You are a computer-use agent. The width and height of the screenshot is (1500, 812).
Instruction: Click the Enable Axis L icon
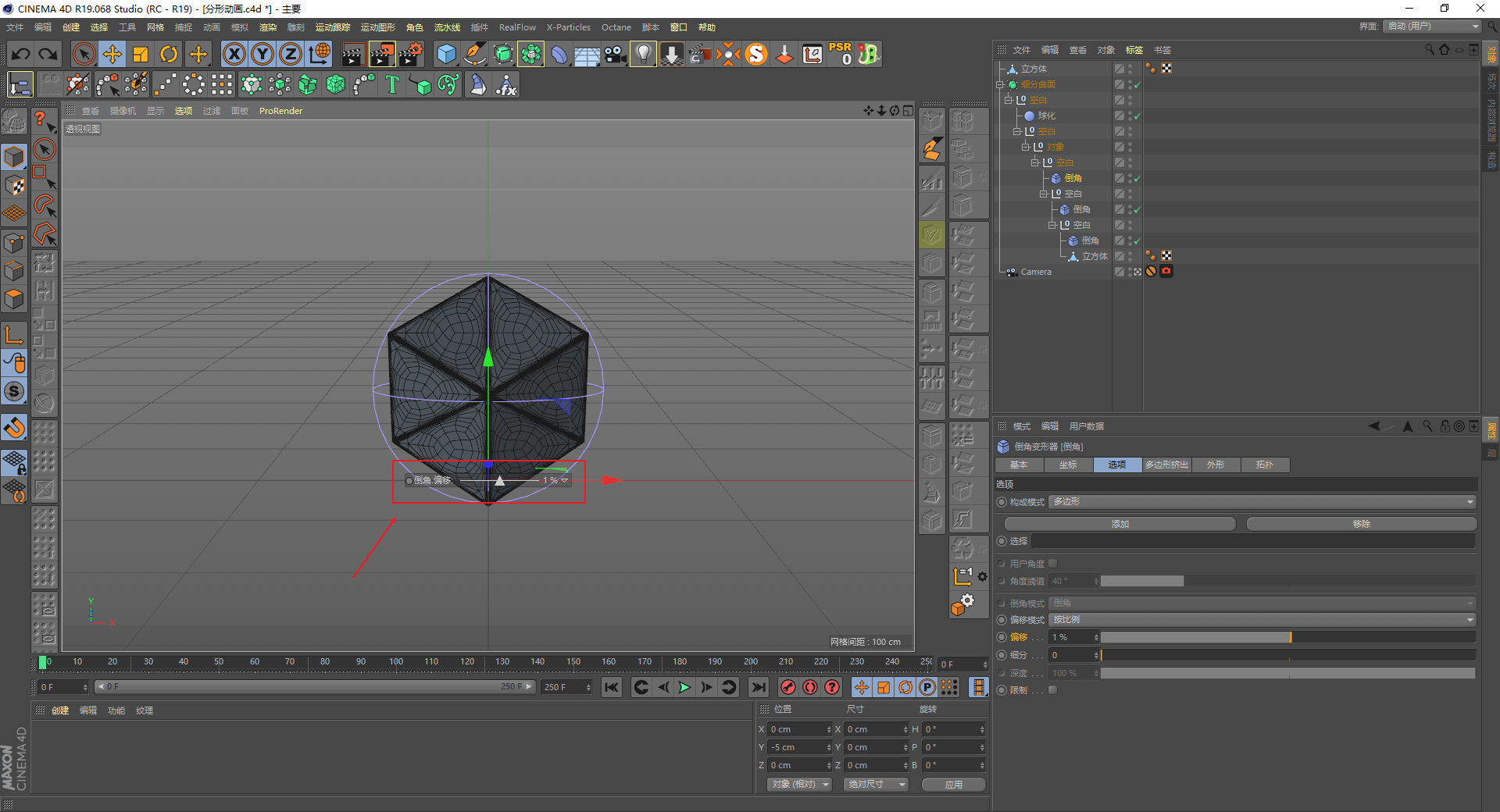click(x=14, y=335)
